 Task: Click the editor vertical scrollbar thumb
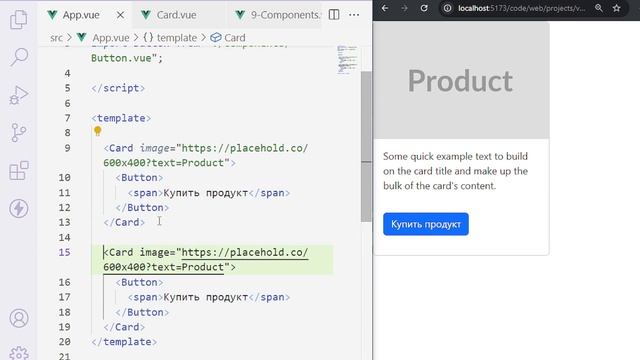click(x=366, y=147)
